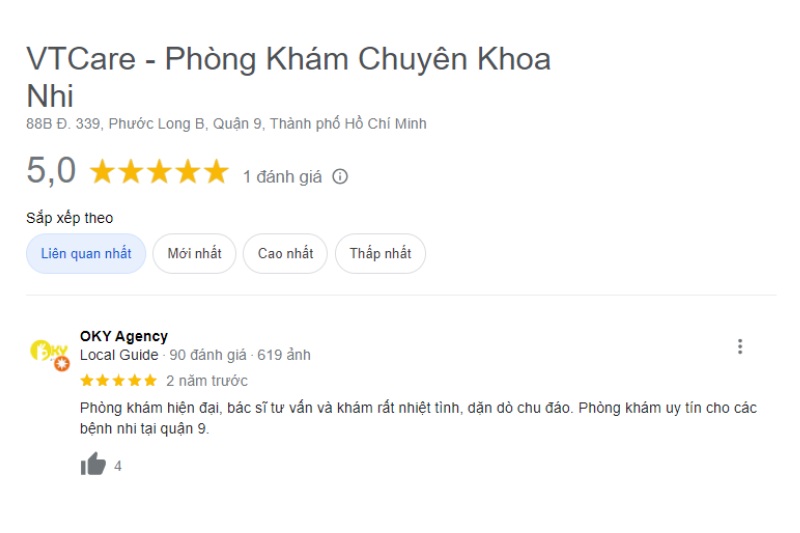Viewport: 800px width, 533px height.
Task: Click the "2 năm trước" review timestamp
Action: 207,381
